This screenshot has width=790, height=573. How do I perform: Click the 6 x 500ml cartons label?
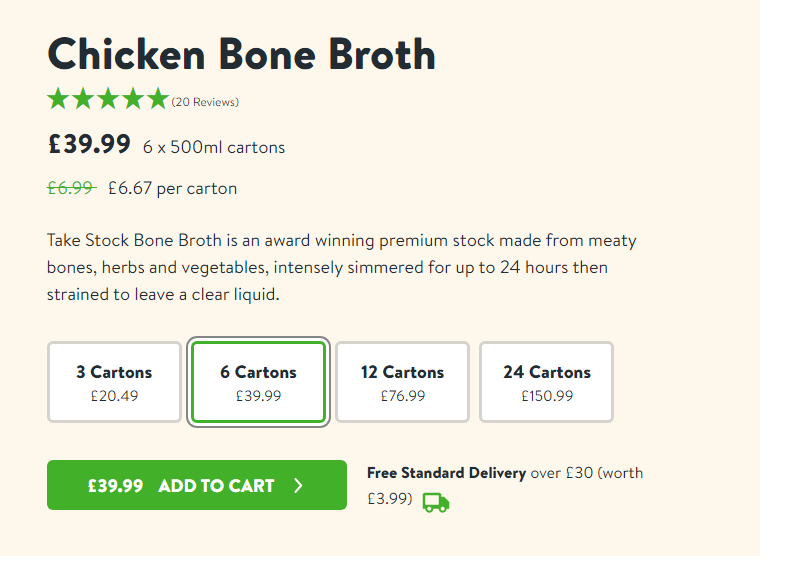click(213, 148)
